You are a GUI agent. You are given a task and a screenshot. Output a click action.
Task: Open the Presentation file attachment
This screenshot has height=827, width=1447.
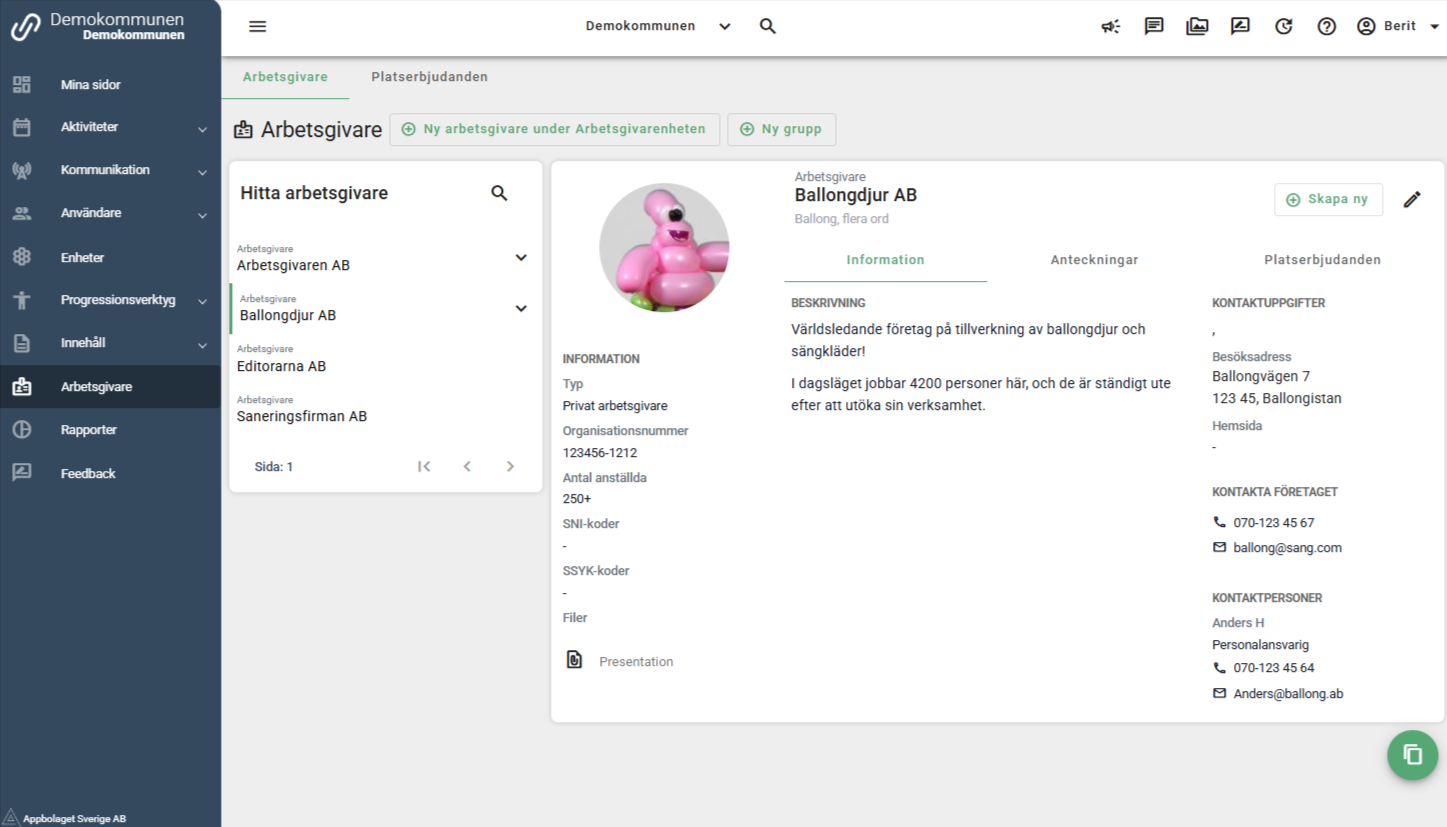(x=635, y=662)
